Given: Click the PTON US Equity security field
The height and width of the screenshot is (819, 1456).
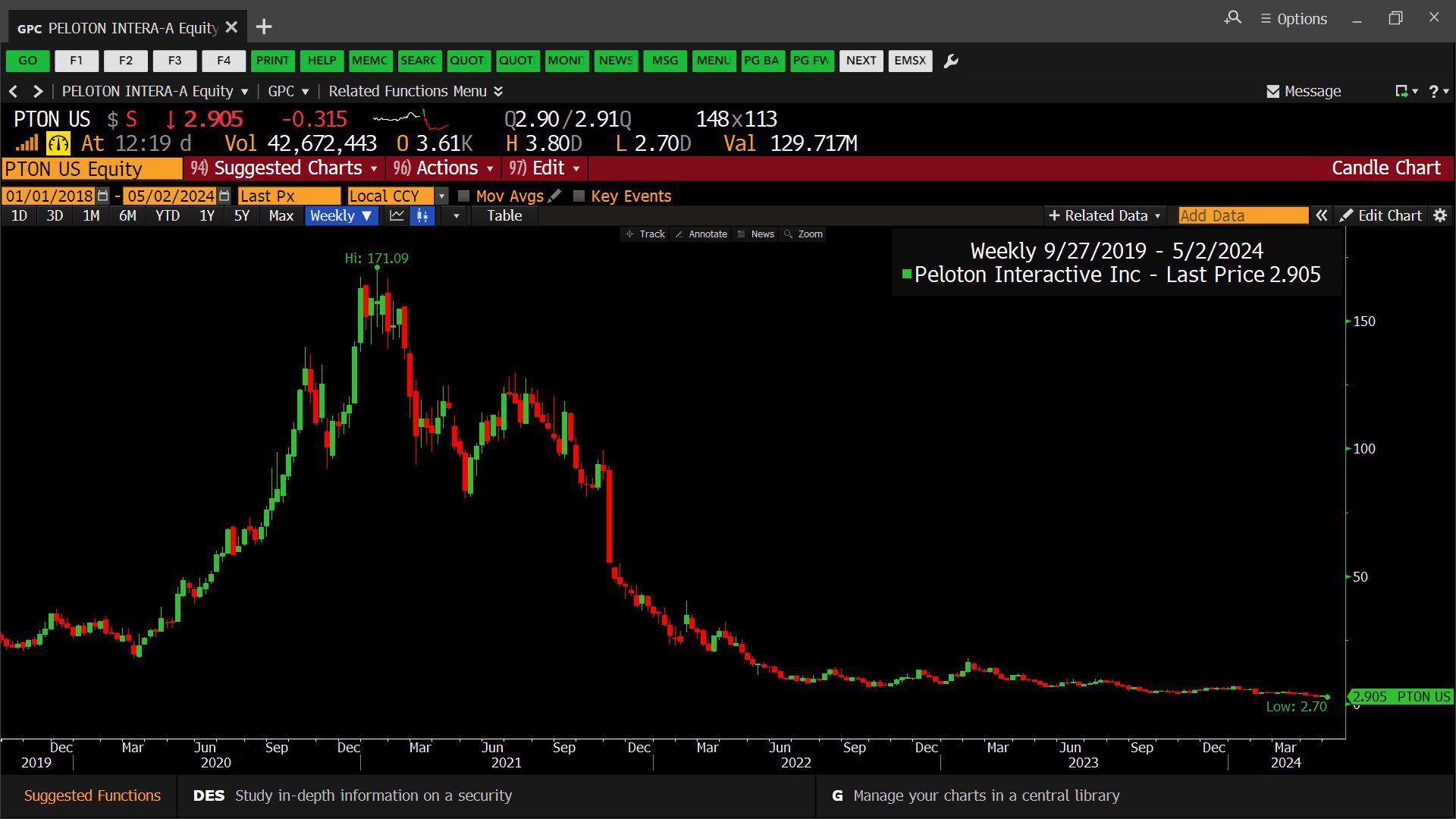Looking at the screenshot, I should coord(93,168).
